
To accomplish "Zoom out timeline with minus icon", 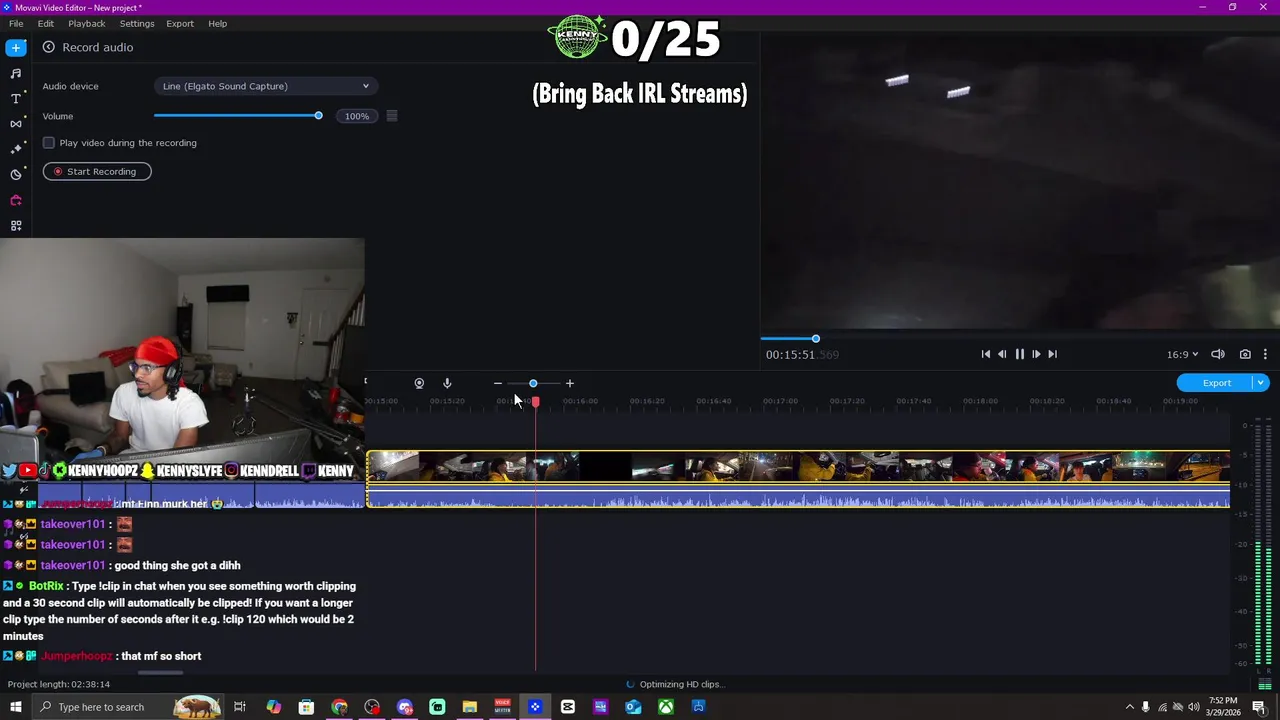I will coord(498,383).
